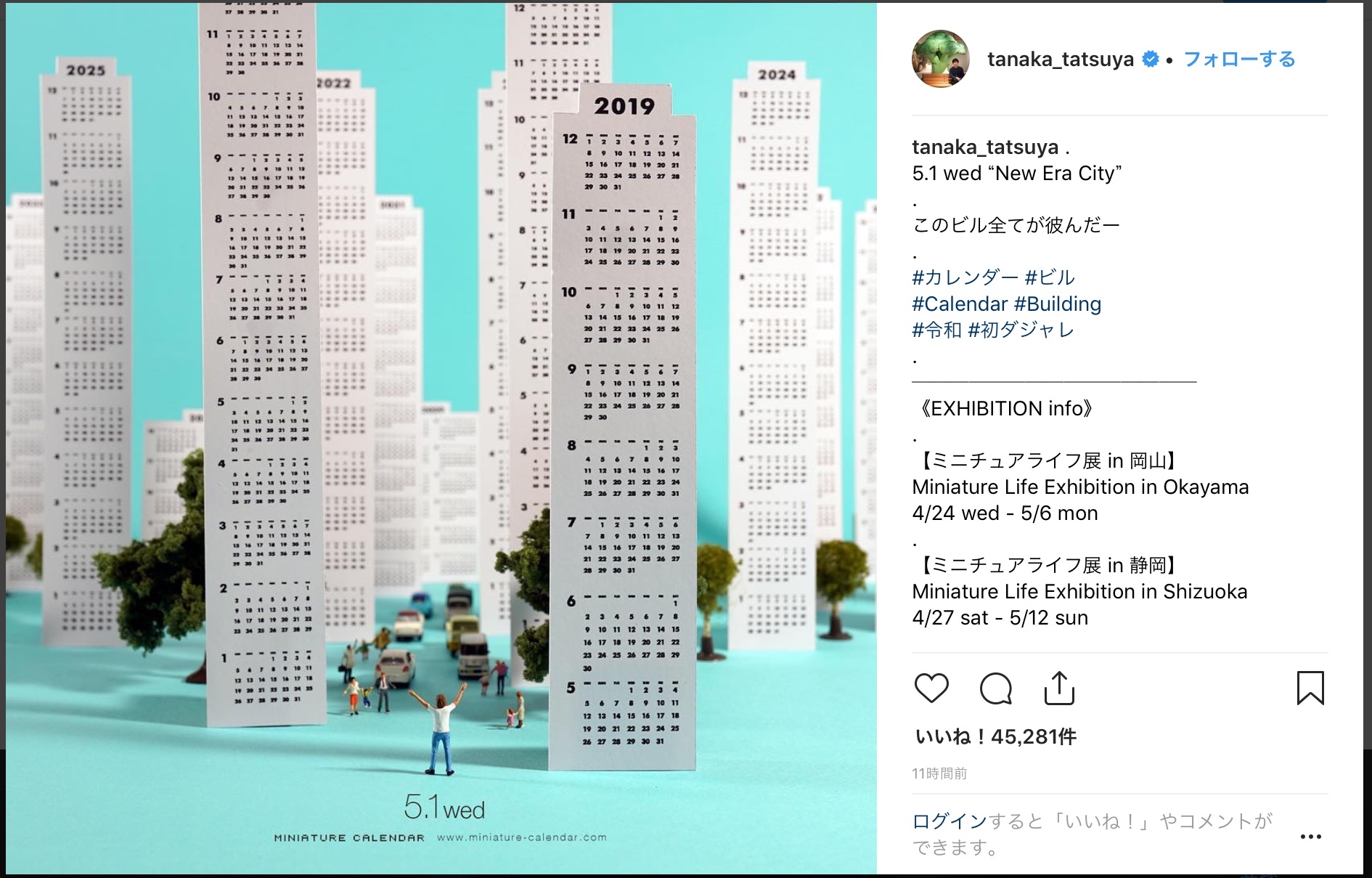Open comments with the speech bubble icon
Viewport: 1372px width, 878px height.
pyautogui.click(x=995, y=688)
